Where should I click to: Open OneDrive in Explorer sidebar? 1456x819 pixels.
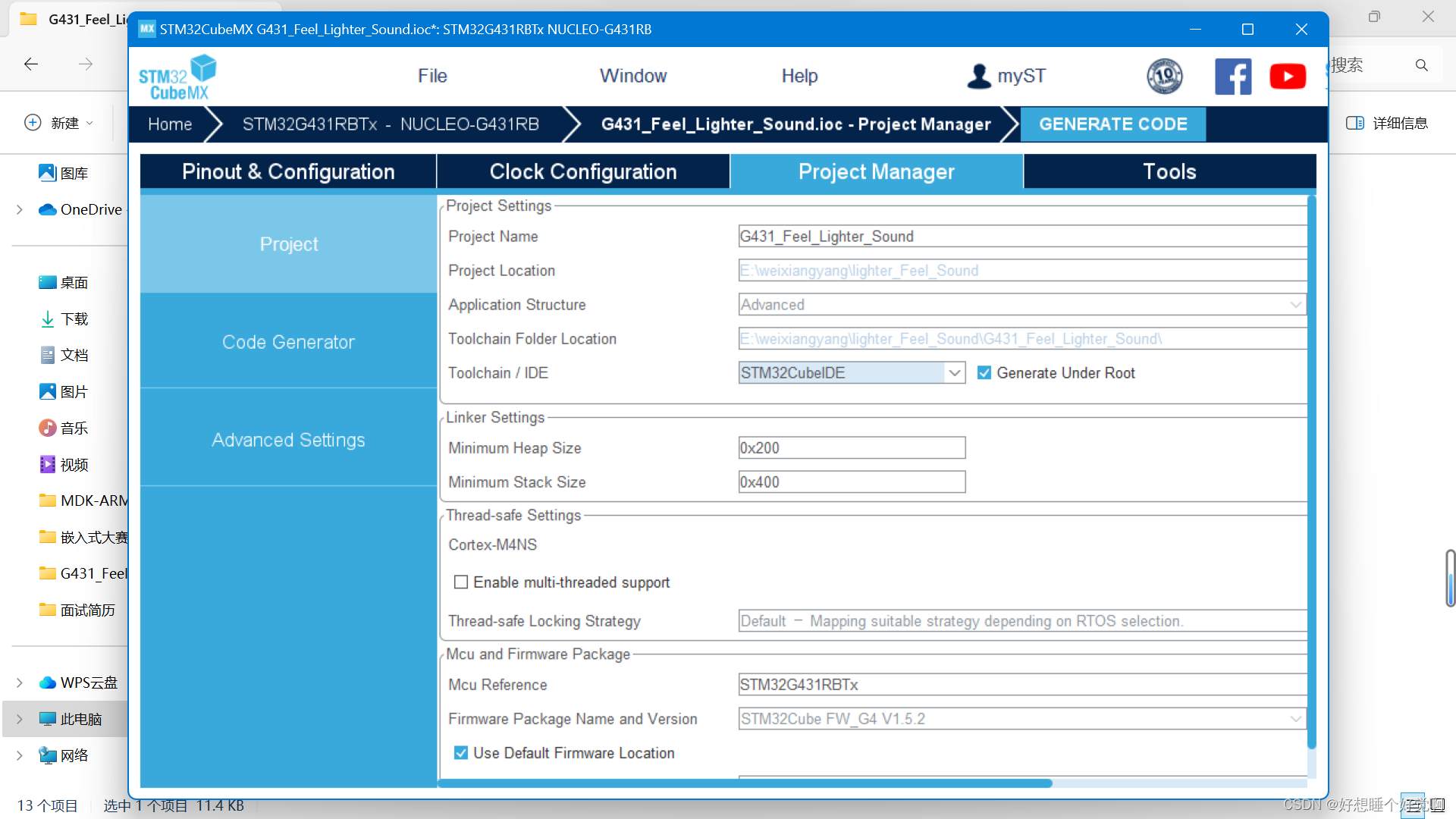(80, 209)
